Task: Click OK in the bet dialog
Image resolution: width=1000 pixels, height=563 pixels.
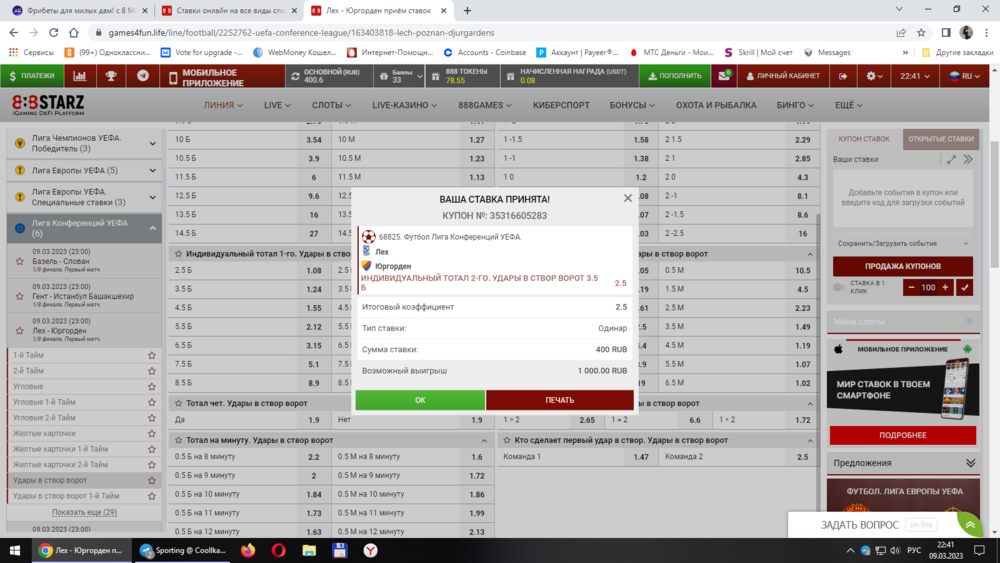Action: 420,400
